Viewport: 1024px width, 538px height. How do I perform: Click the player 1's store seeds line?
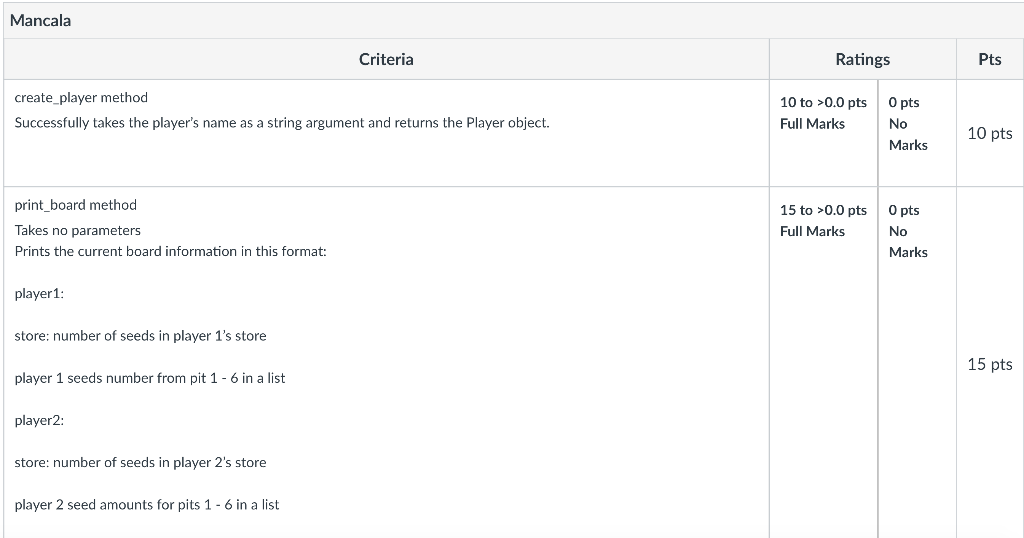point(140,336)
